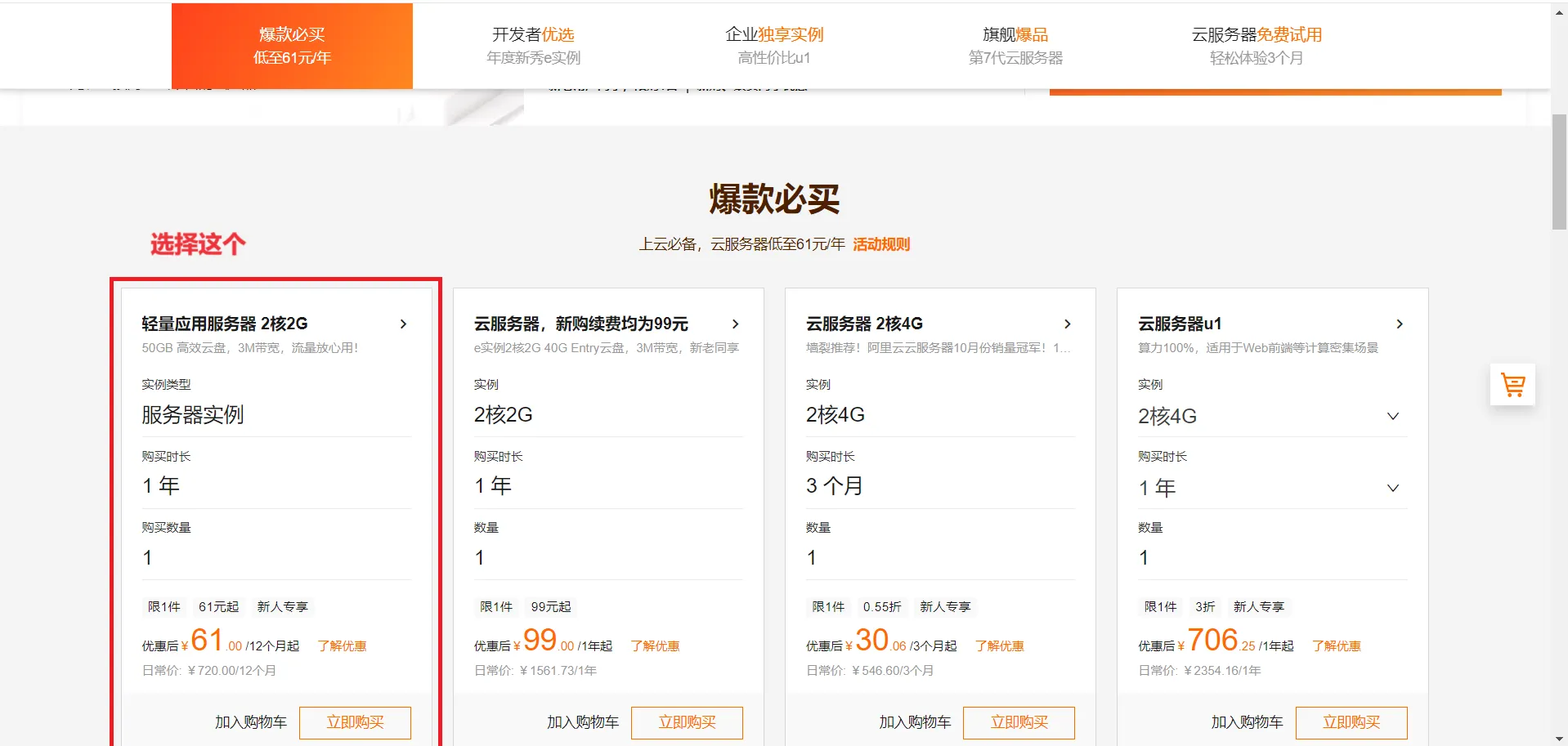The image size is (1568, 746).
Task: Click arrow beside 云服务器 2核4G title
Action: click(x=1067, y=324)
